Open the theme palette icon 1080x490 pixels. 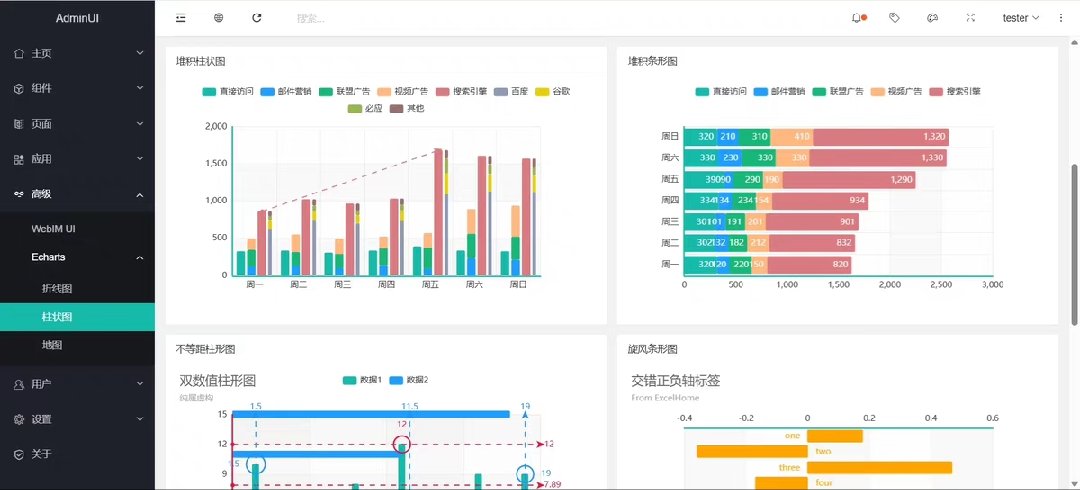point(932,18)
